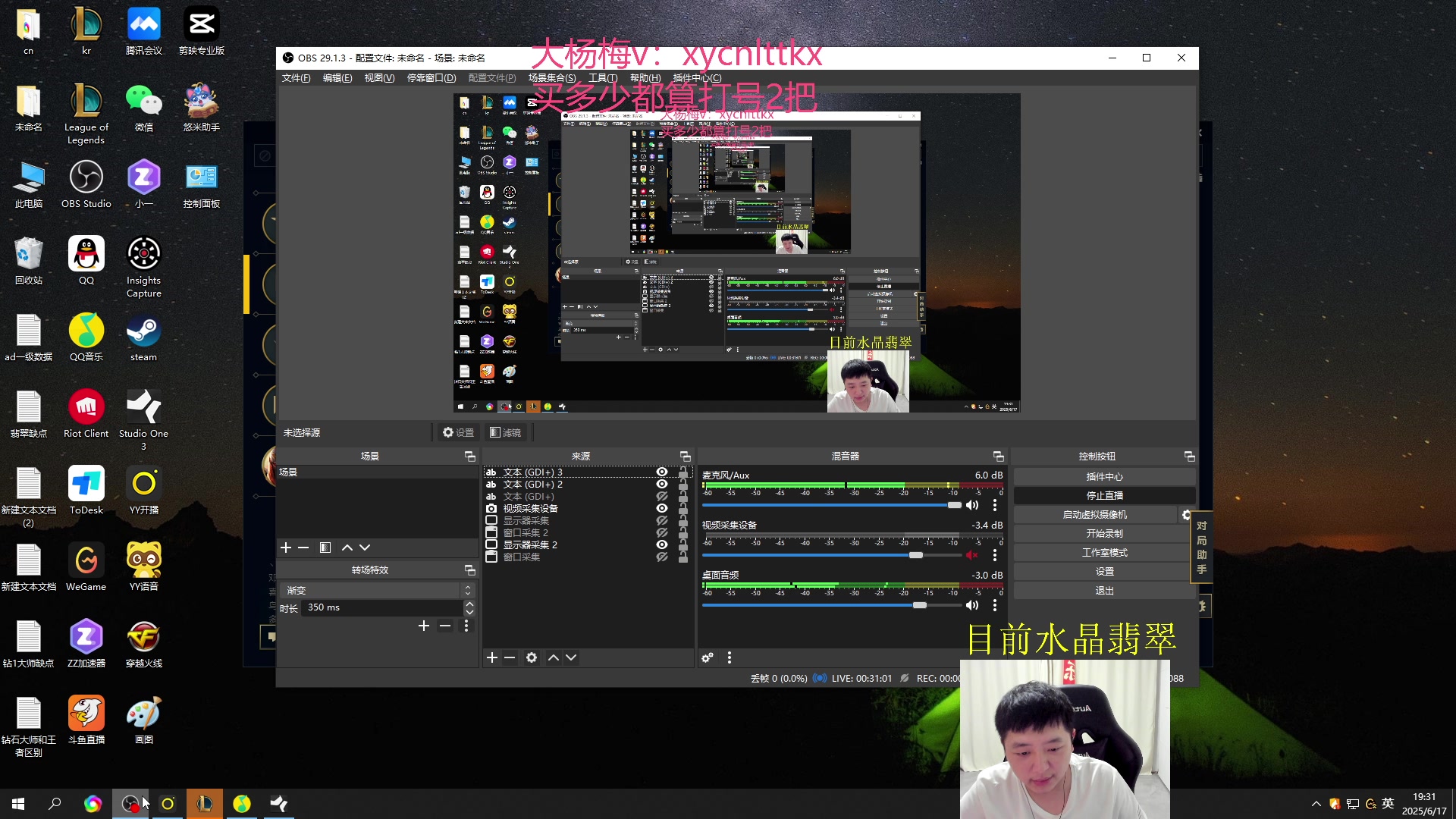Click 停止直播 to stop streaming
Screen dimensions: 1456x819
point(1104,496)
